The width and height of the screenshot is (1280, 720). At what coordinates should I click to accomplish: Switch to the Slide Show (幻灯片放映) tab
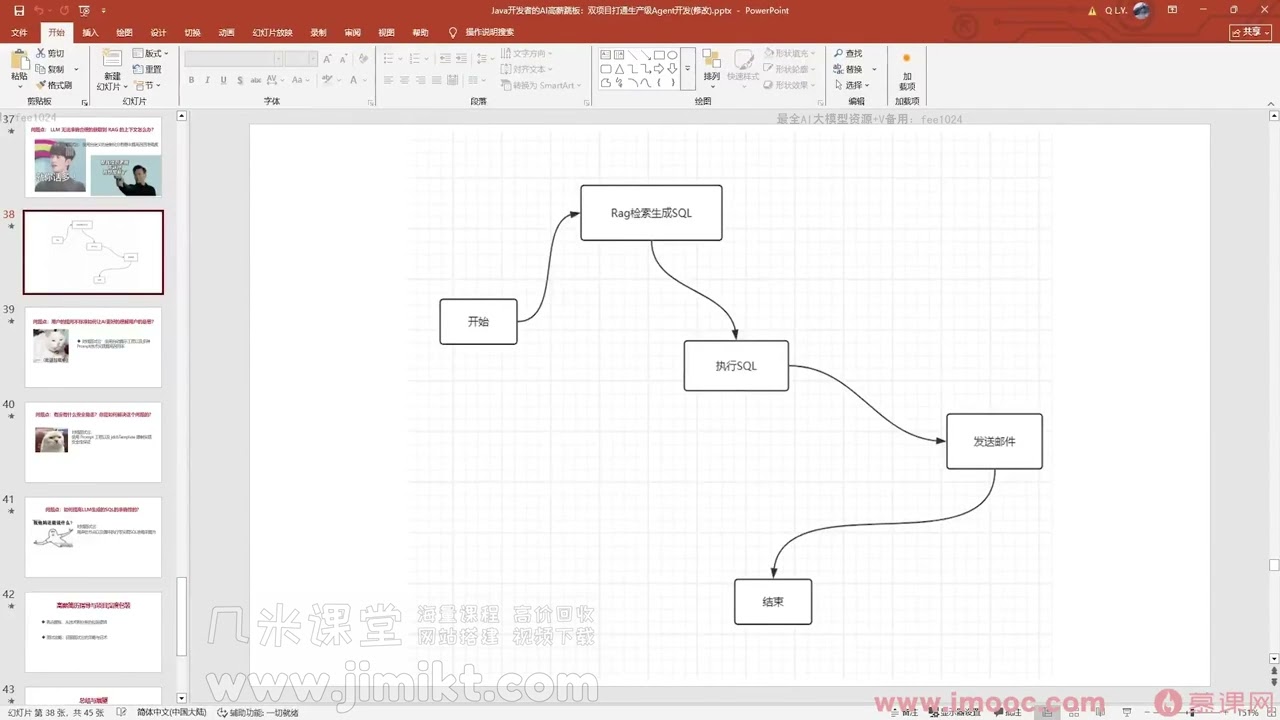click(272, 32)
